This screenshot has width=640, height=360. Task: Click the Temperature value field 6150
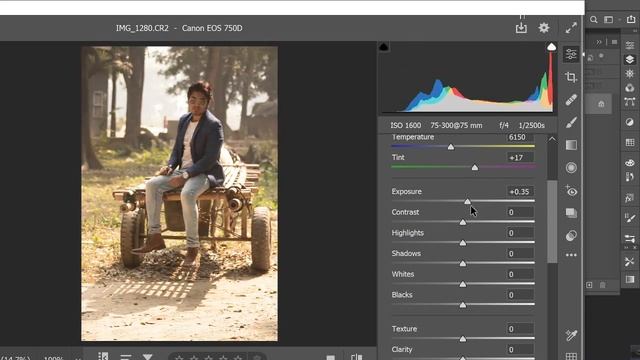click(520, 137)
